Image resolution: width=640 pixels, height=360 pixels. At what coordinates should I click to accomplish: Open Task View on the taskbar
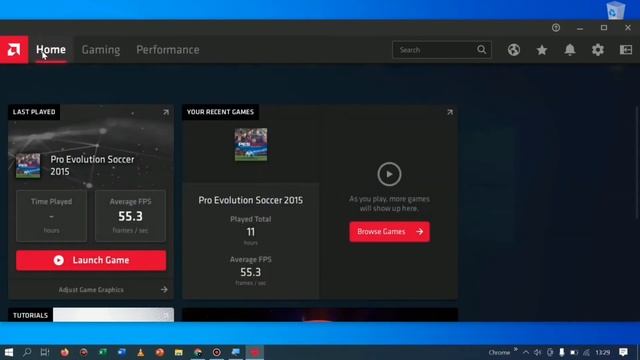click(45, 352)
